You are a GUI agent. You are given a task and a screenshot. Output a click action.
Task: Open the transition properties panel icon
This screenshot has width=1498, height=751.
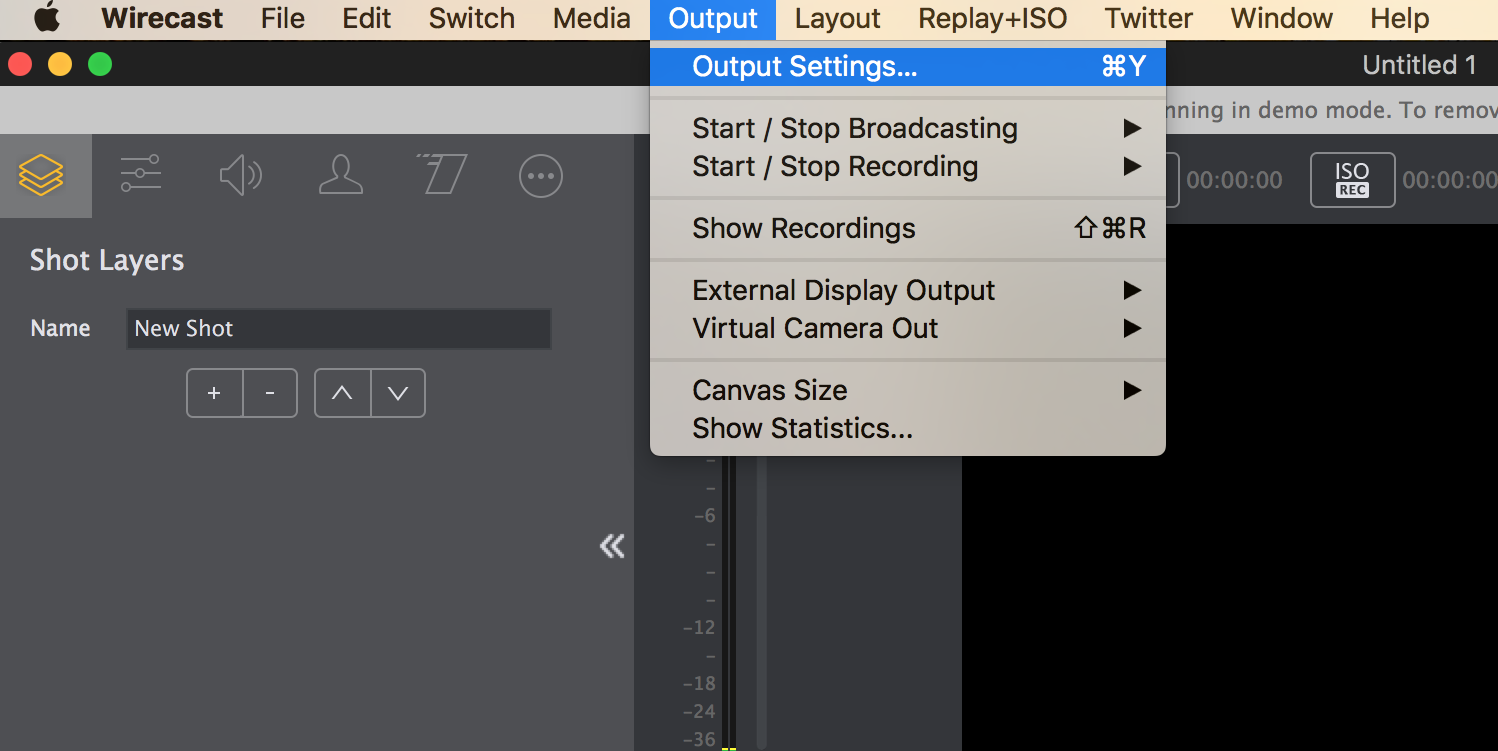441,176
